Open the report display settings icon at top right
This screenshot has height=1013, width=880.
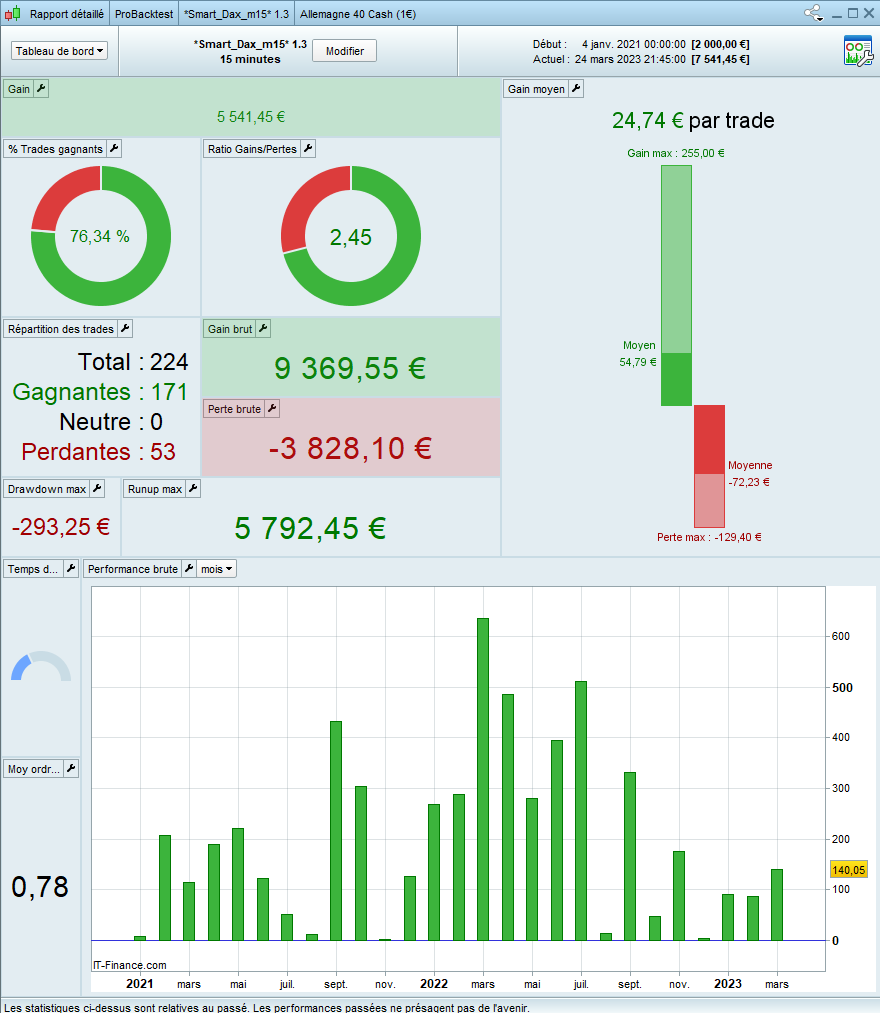(857, 51)
